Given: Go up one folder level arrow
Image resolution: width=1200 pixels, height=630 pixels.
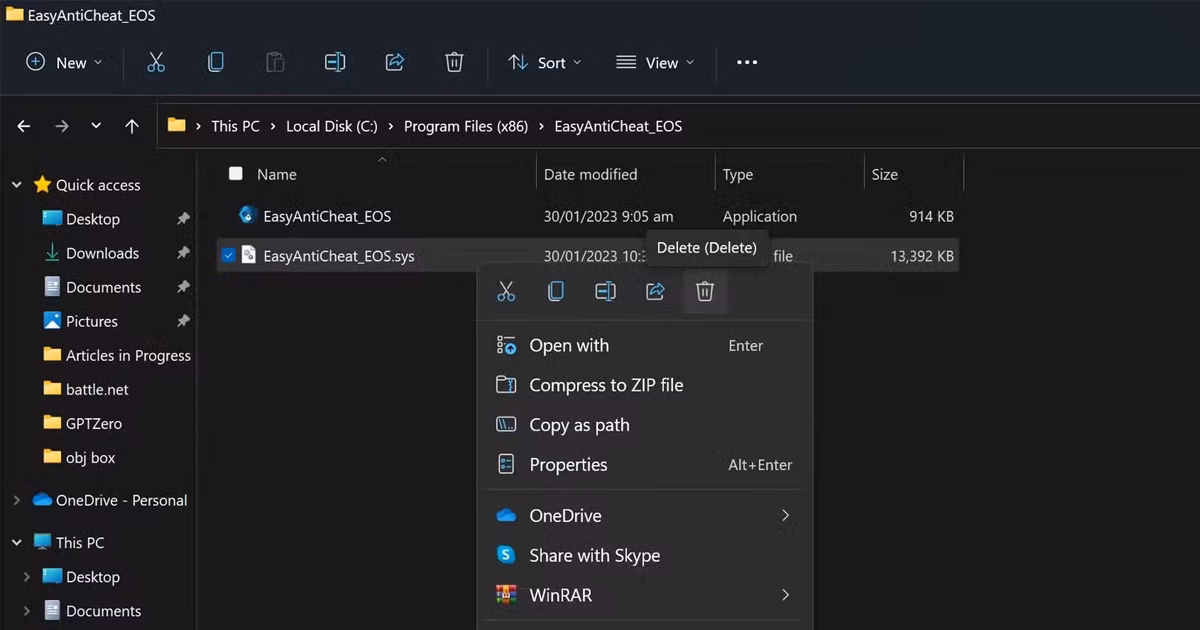Looking at the screenshot, I should point(132,126).
